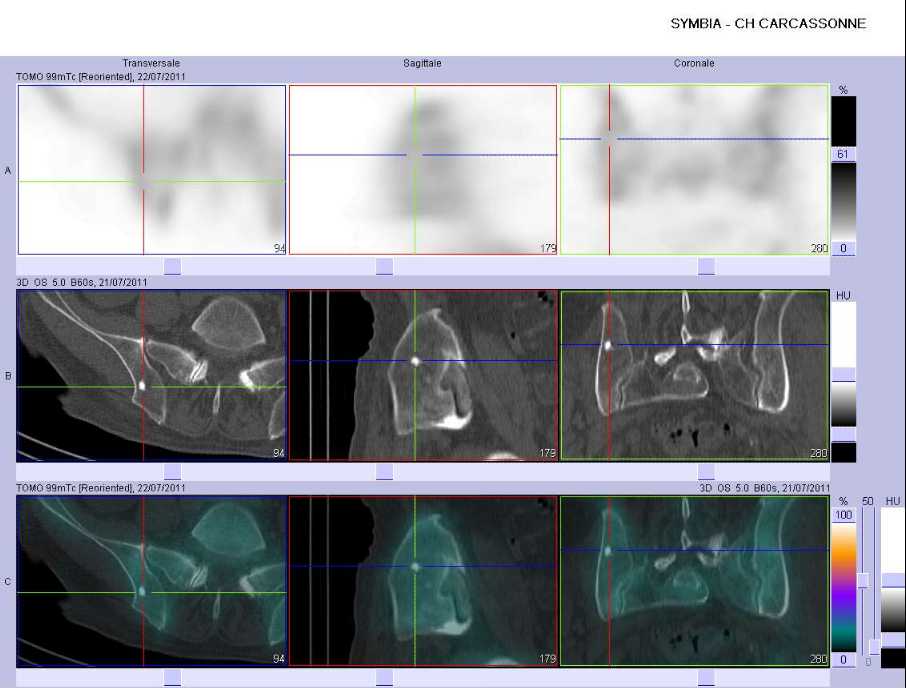This screenshot has width=906, height=688.
Task: Click slice number 280 in fused coronale view
Action: (819, 659)
